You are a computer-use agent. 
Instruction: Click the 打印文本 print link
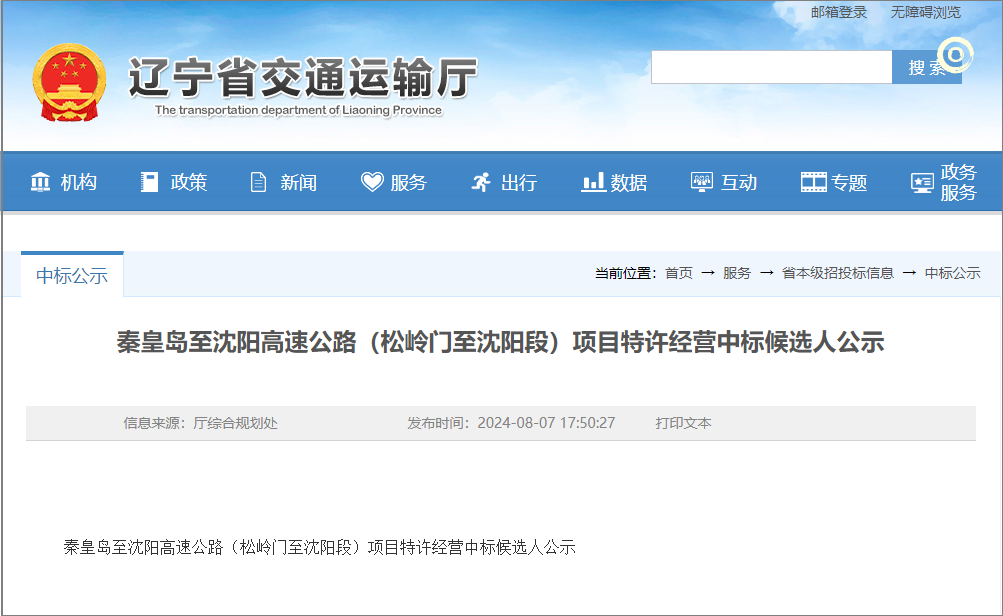tap(683, 423)
